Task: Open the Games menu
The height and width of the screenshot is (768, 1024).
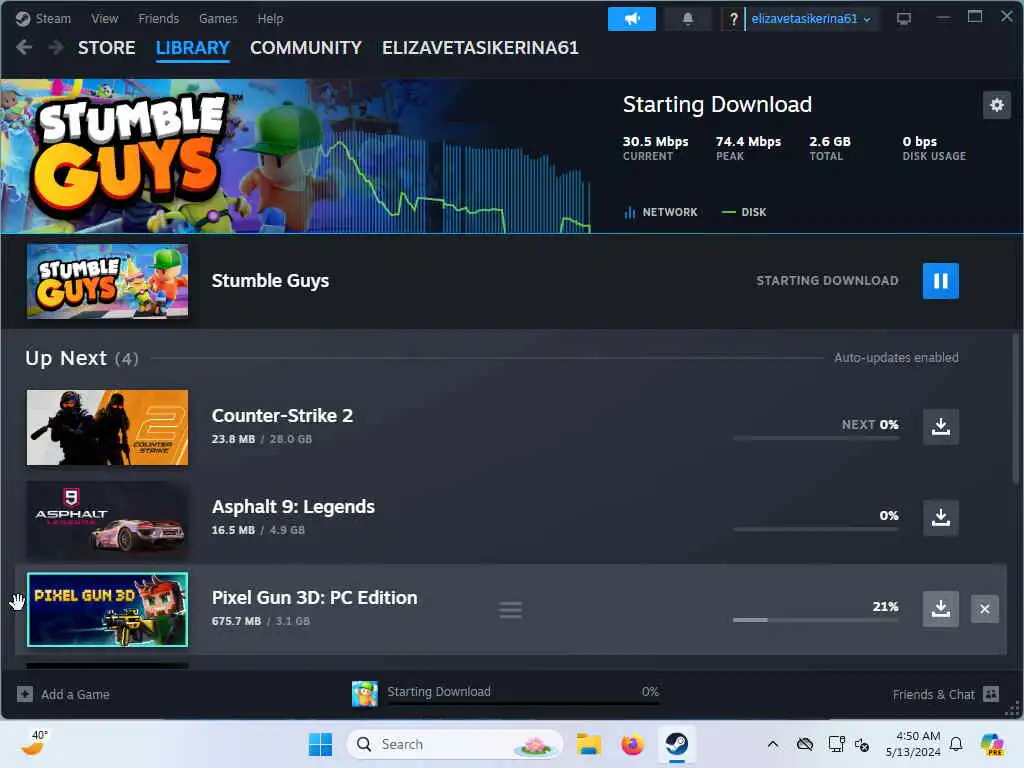Action: [x=218, y=18]
